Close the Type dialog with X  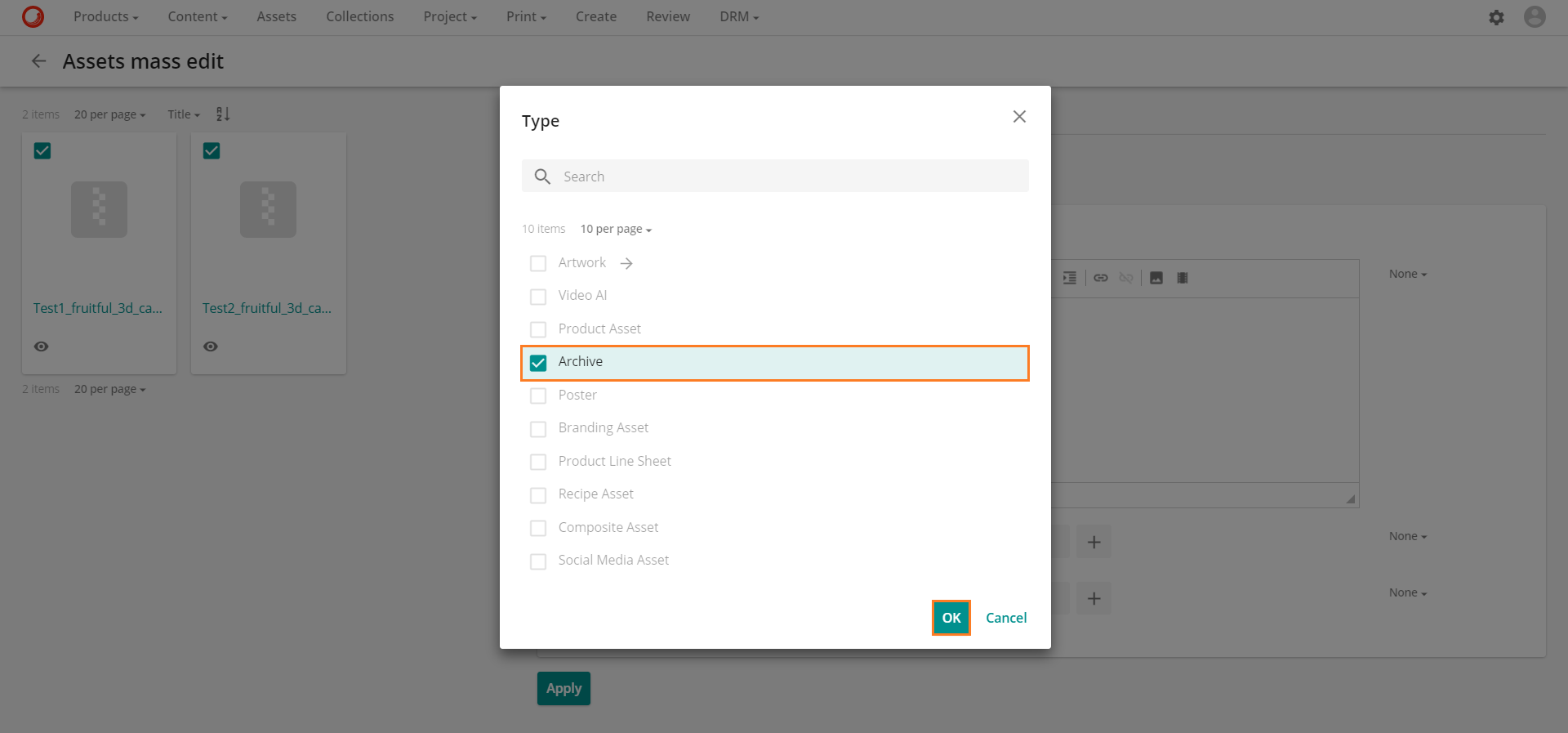click(1019, 117)
